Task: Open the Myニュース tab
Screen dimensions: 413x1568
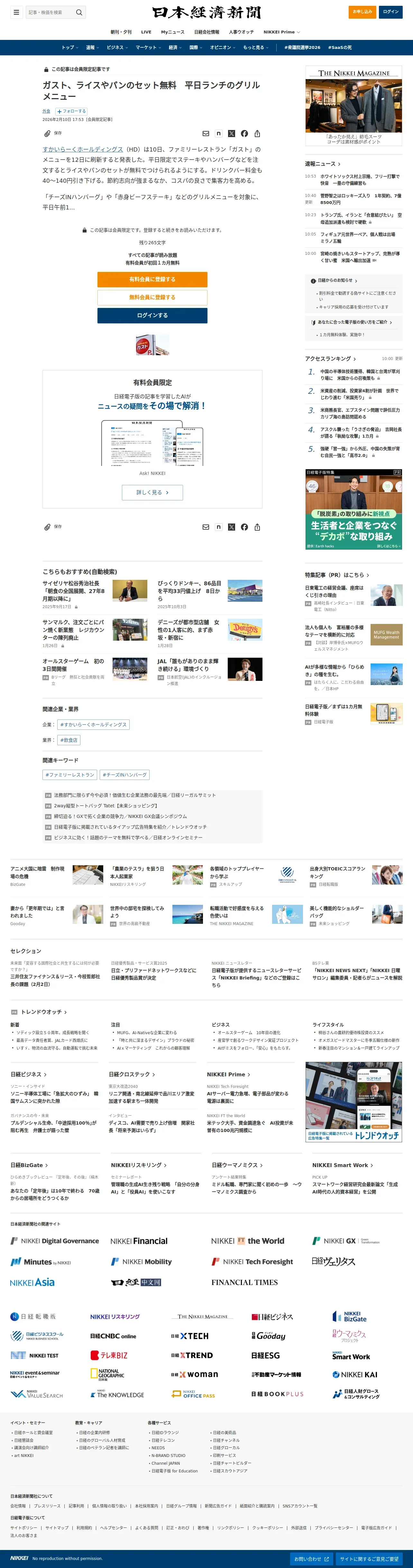Action: pos(173,32)
